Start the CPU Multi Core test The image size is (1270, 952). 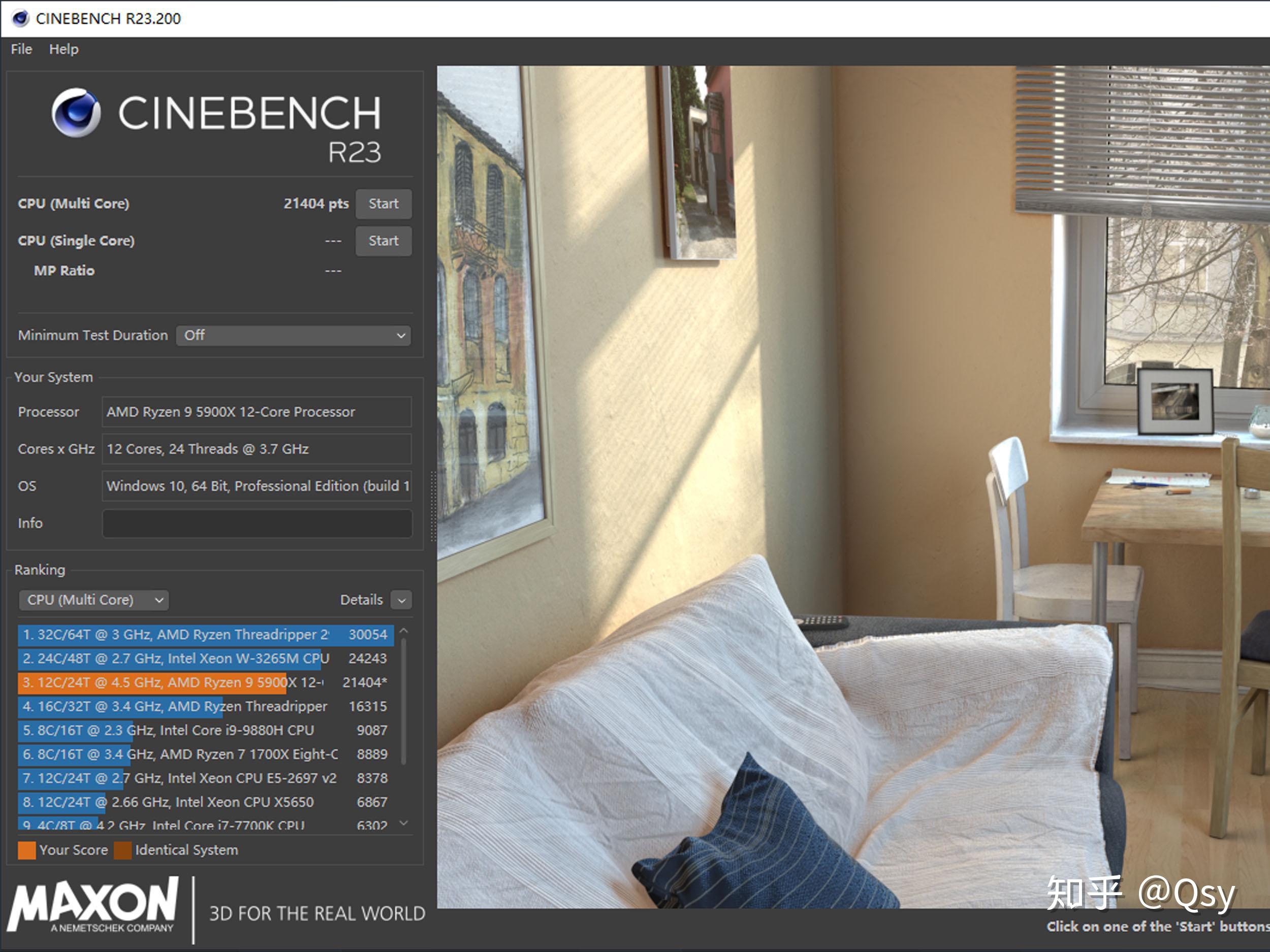click(x=383, y=204)
